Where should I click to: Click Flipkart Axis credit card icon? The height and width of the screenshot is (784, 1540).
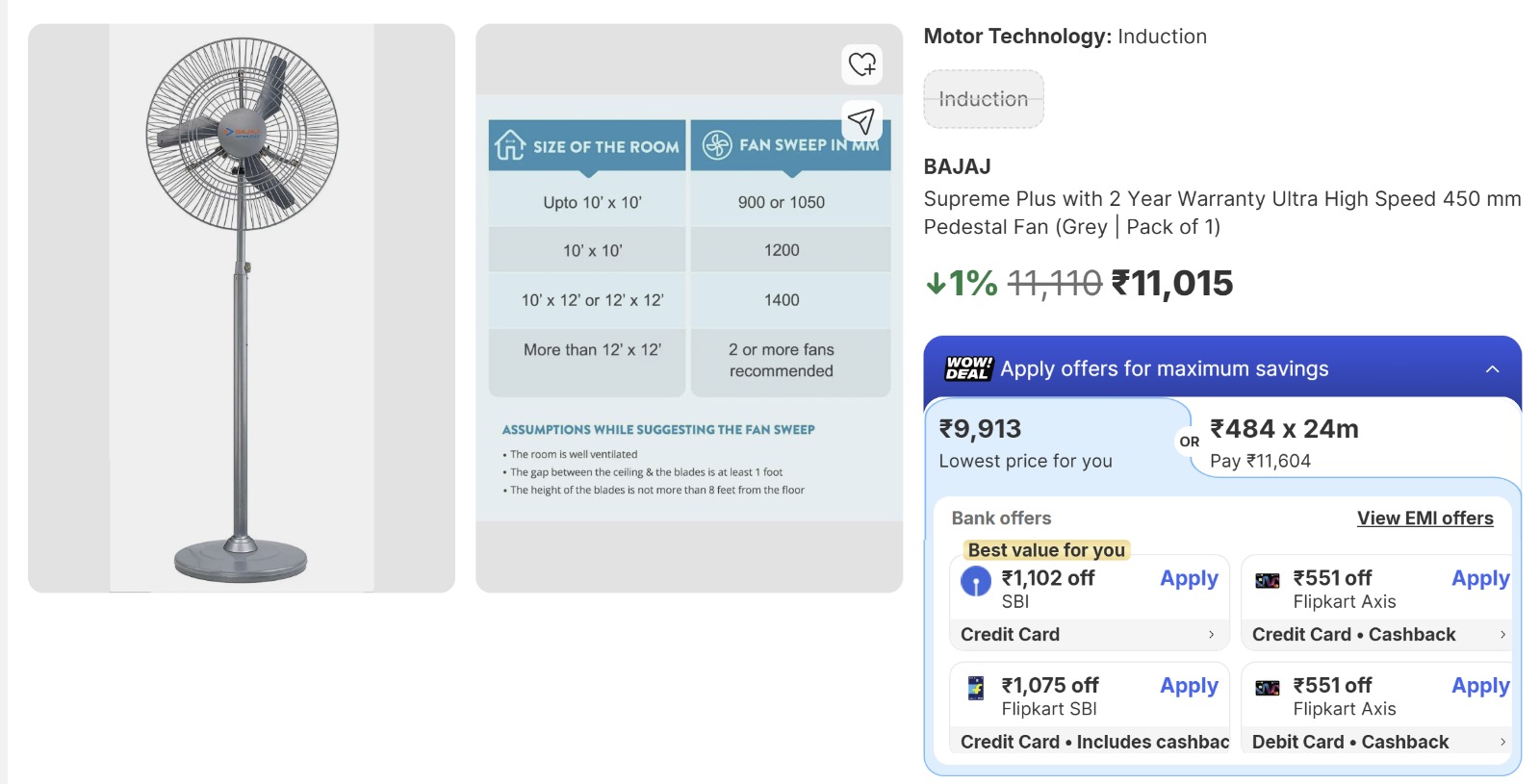(x=1268, y=580)
